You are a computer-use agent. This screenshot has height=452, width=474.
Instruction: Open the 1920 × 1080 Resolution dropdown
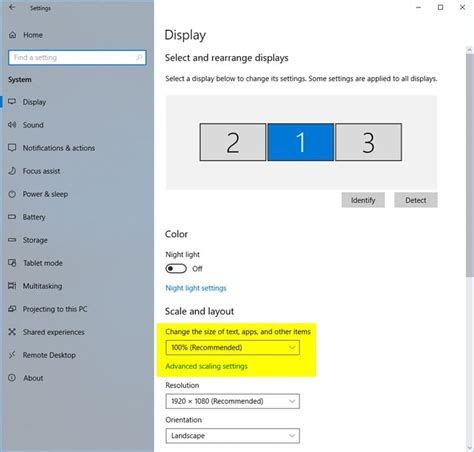[232, 401]
